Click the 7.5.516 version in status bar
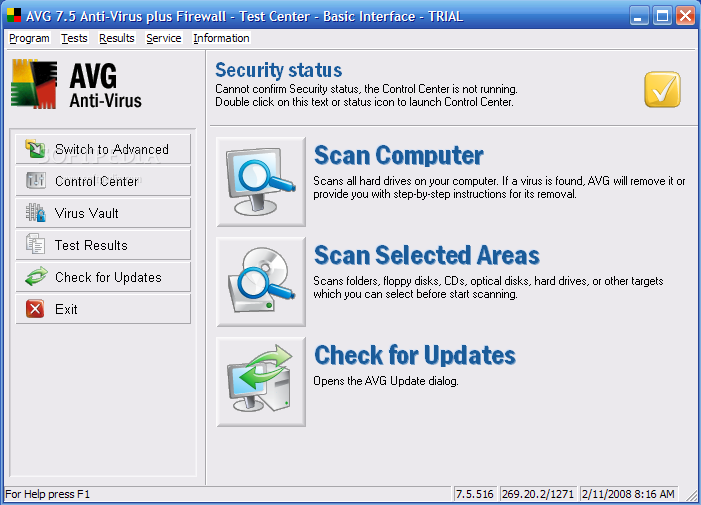Image resolution: width=701 pixels, height=505 pixels. click(x=475, y=494)
